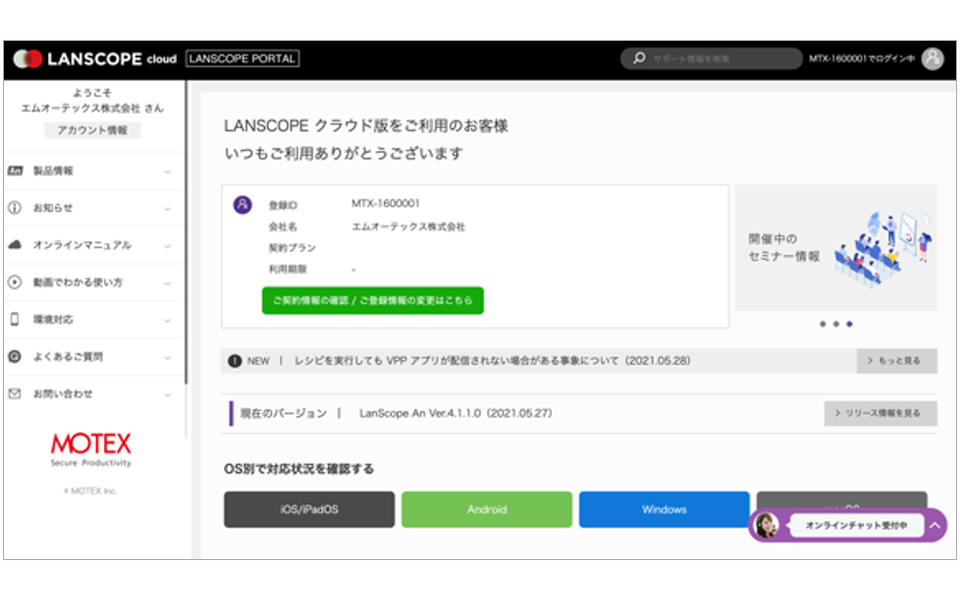Image resolution: width=960 pixels, height=600 pixels.
Task: Open the よくあるご質問 menu item
Action: tap(93, 356)
